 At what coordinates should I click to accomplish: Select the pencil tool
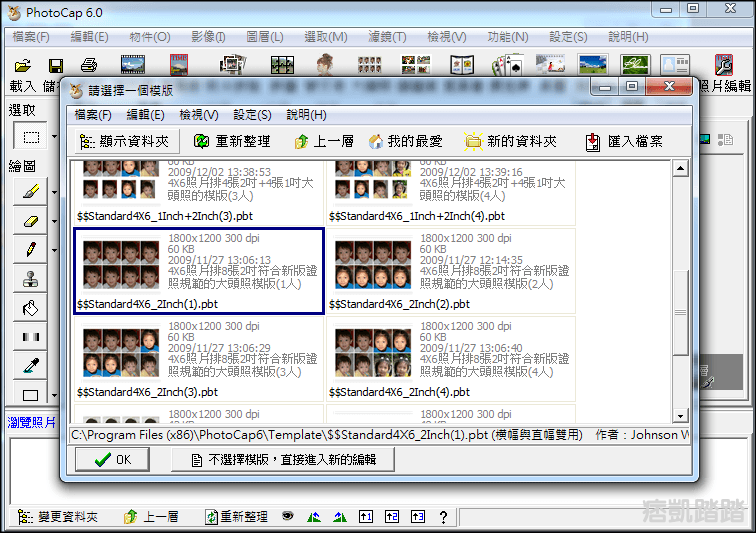point(31,250)
